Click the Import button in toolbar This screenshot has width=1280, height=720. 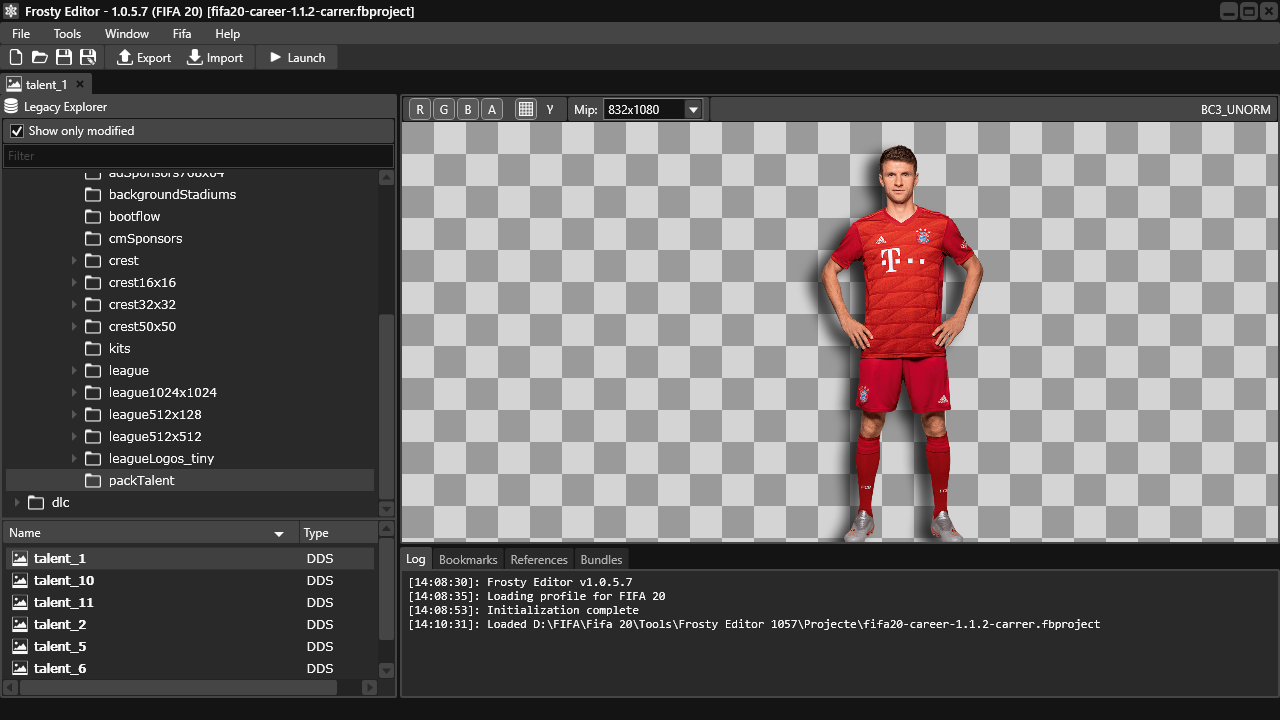[x=215, y=58]
